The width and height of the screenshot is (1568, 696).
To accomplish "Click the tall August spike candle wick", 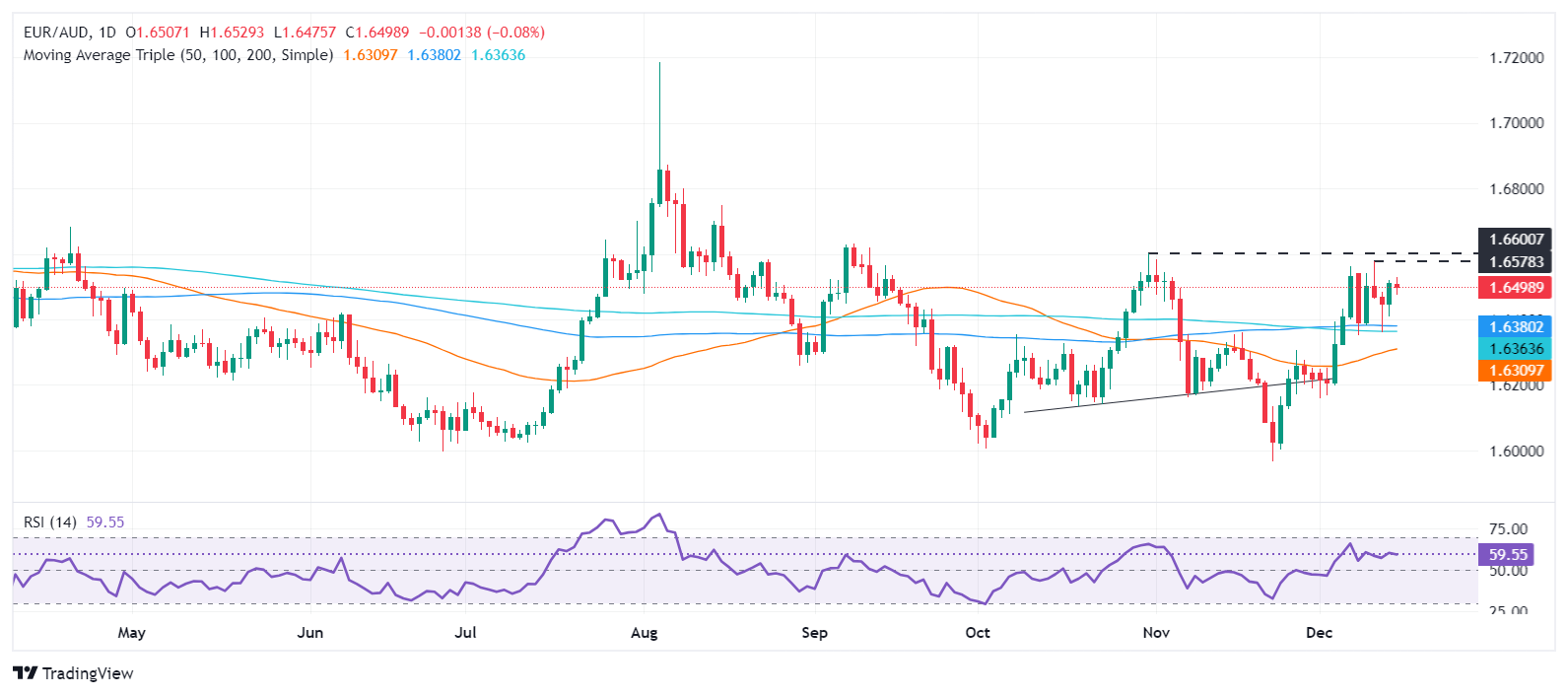I will 659,108.
